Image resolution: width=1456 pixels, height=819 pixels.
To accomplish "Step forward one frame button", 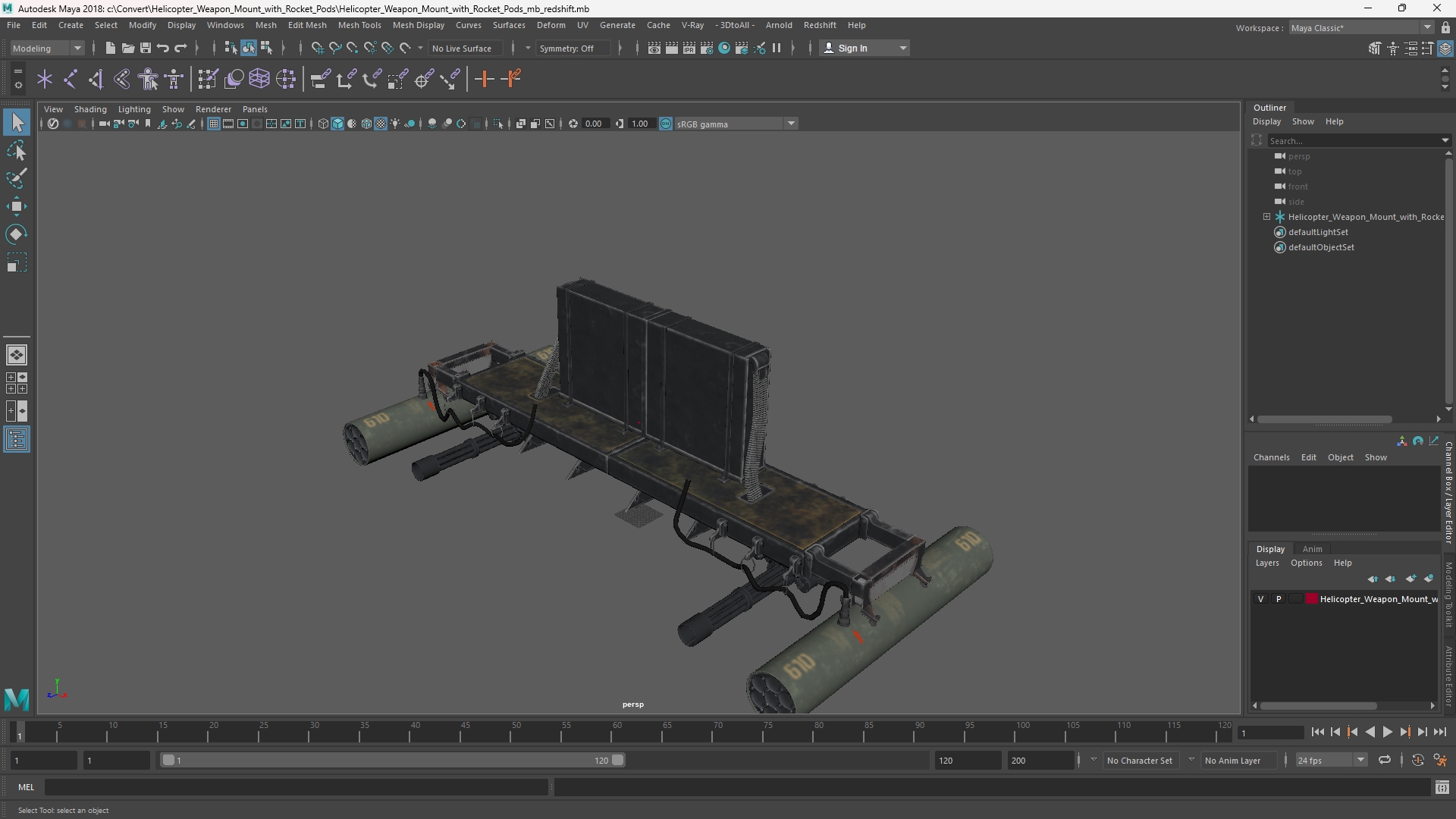I will [x=1422, y=732].
